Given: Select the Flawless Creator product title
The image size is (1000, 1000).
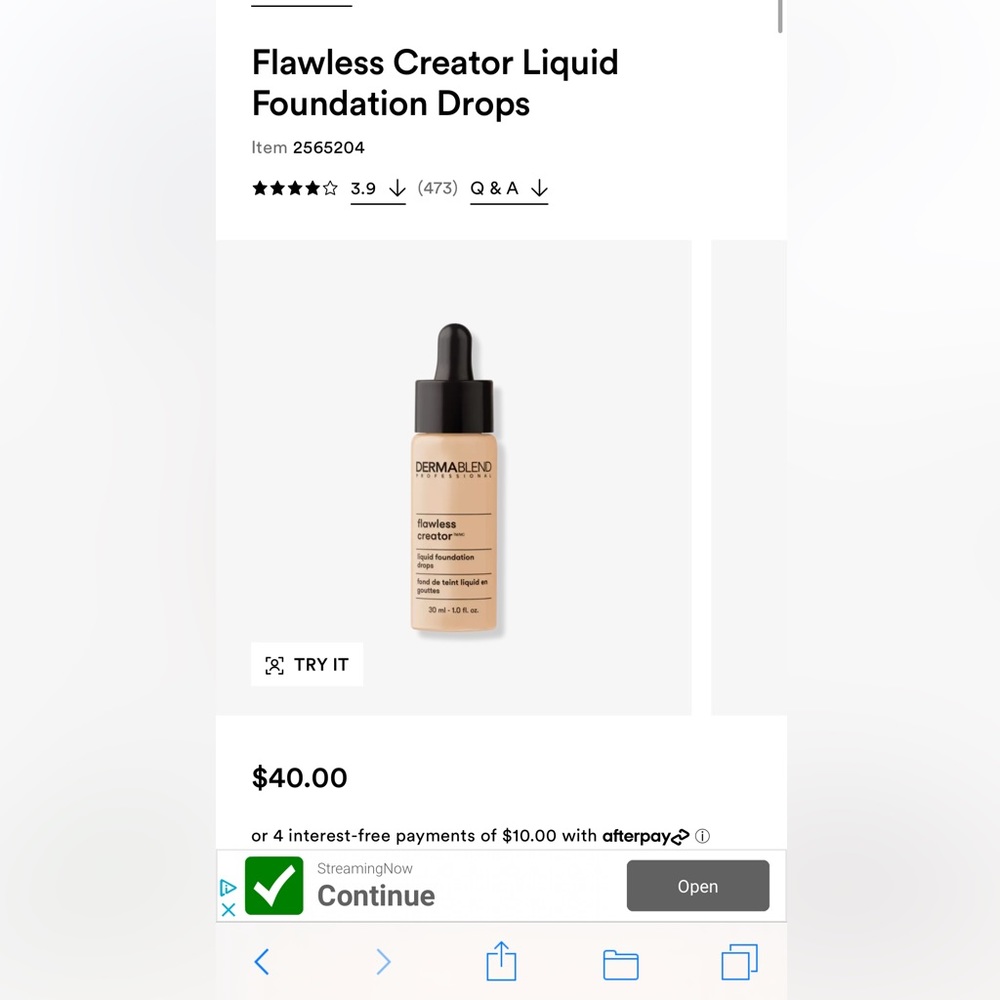Looking at the screenshot, I should (434, 82).
